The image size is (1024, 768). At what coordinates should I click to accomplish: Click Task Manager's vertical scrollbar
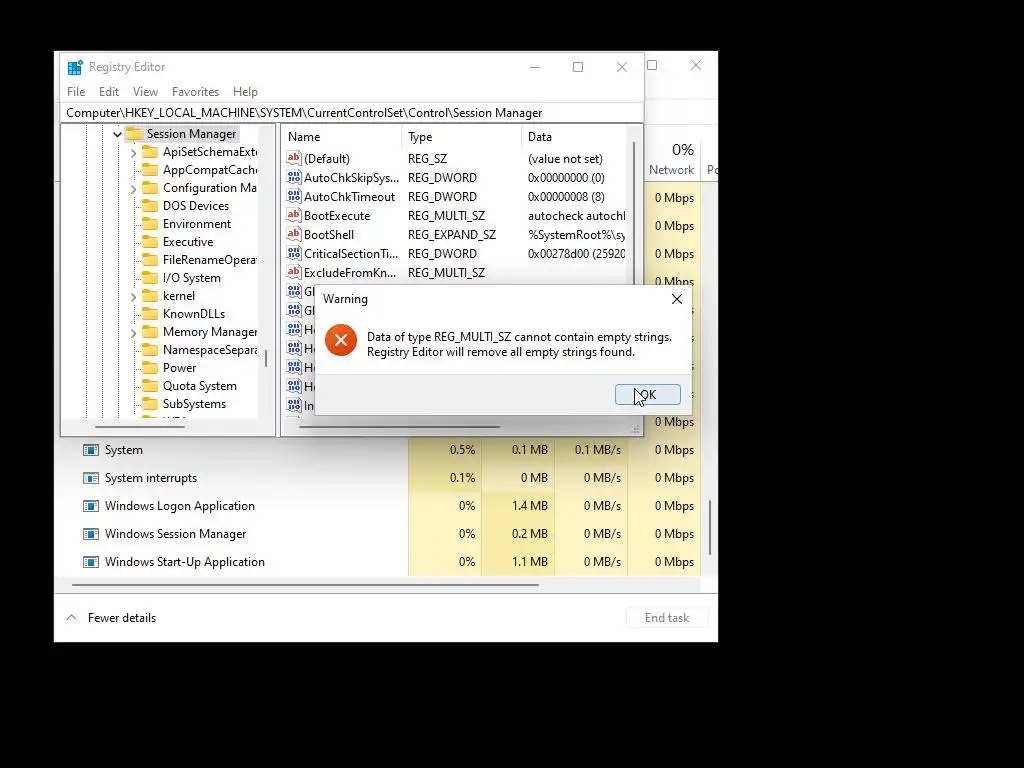pyautogui.click(x=710, y=527)
